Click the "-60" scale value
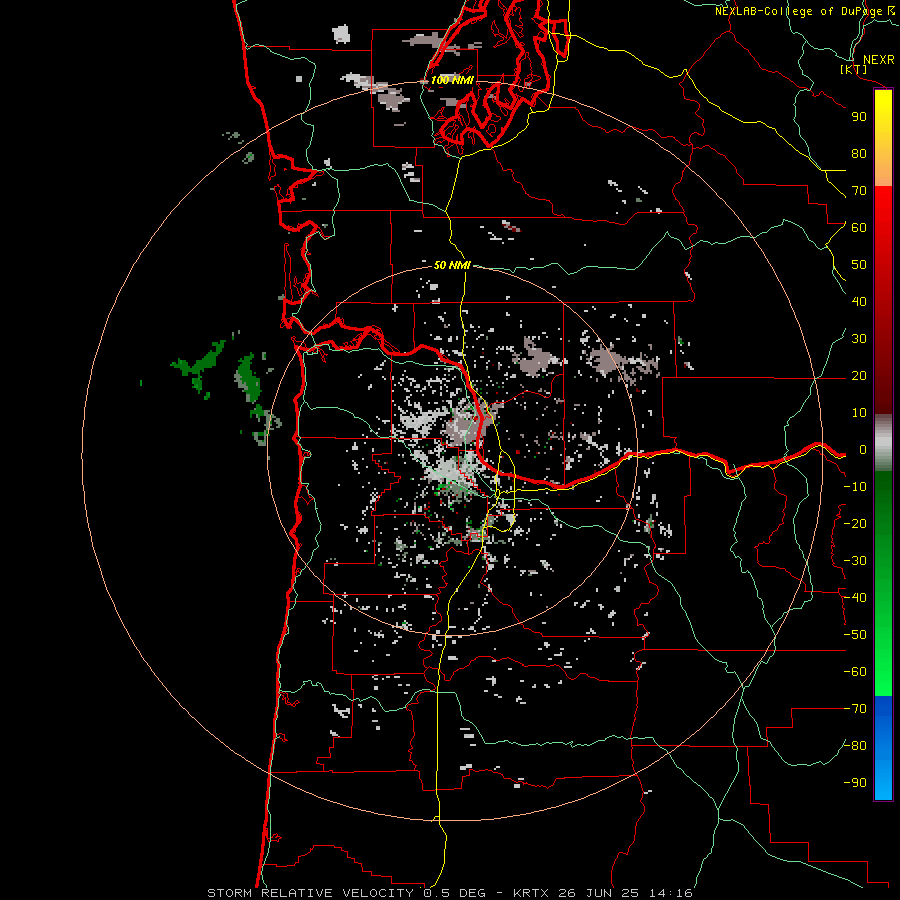This screenshot has height=900, width=900. 855,672
